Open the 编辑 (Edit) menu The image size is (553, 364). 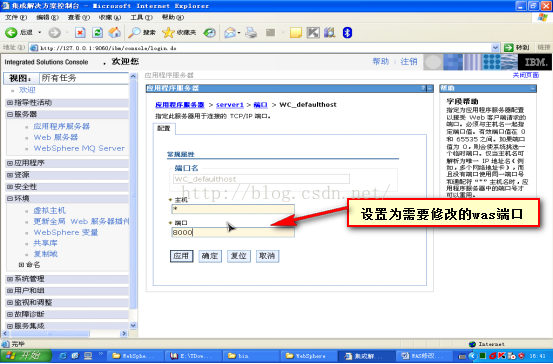48,17
